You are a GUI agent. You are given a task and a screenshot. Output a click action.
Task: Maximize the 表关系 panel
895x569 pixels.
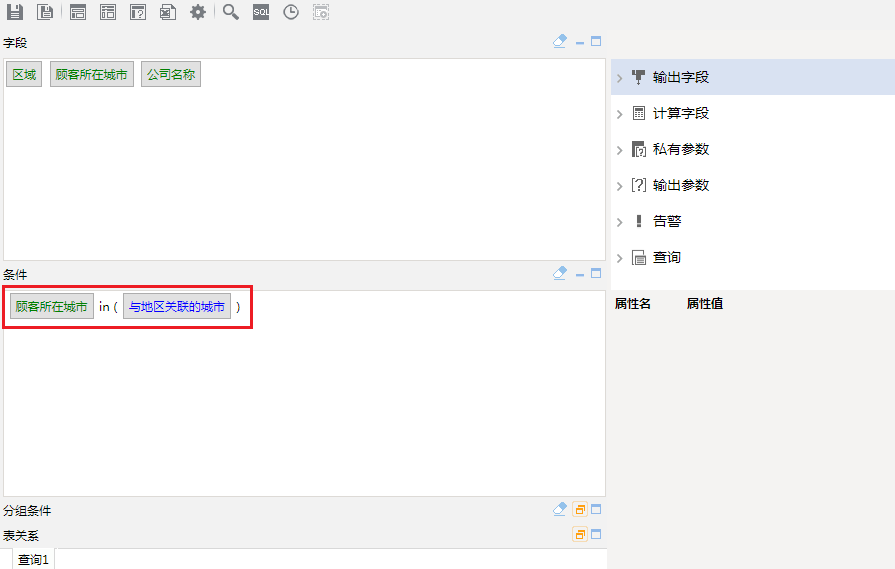tap(596, 534)
